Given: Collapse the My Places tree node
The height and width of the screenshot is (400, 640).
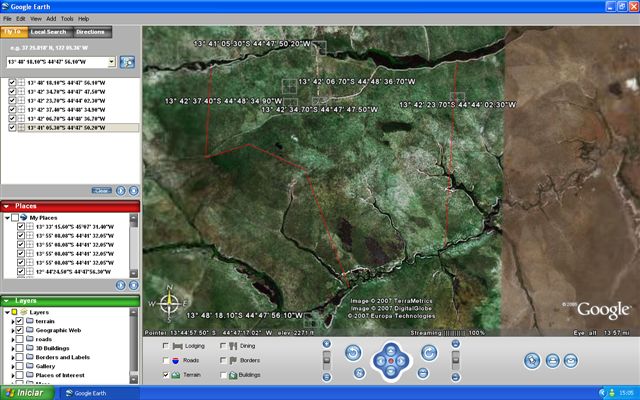Looking at the screenshot, I should [x=7, y=218].
